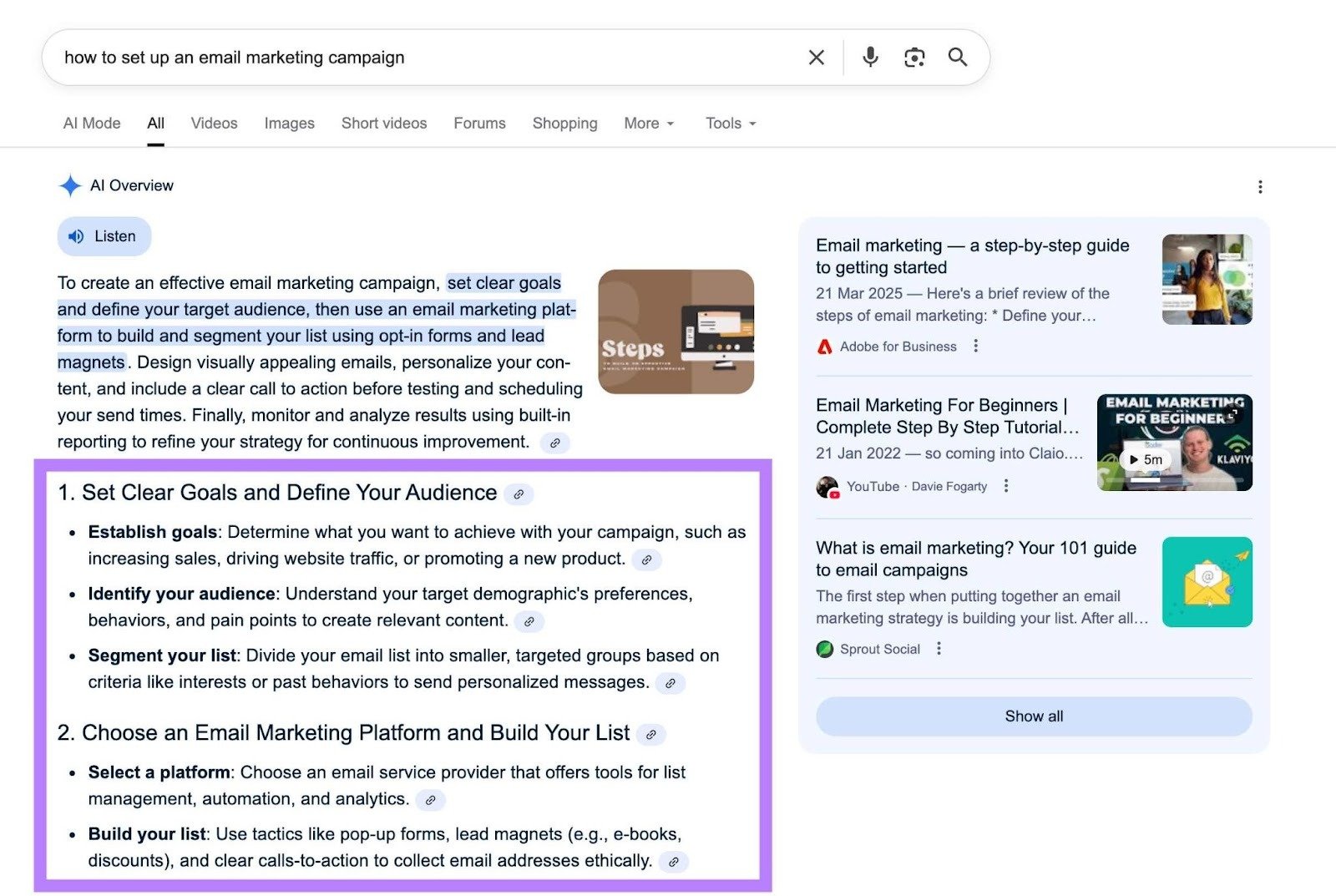The image size is (1336, 896).
Task: Switch to the Videos tab
Action: click(214, 123)
